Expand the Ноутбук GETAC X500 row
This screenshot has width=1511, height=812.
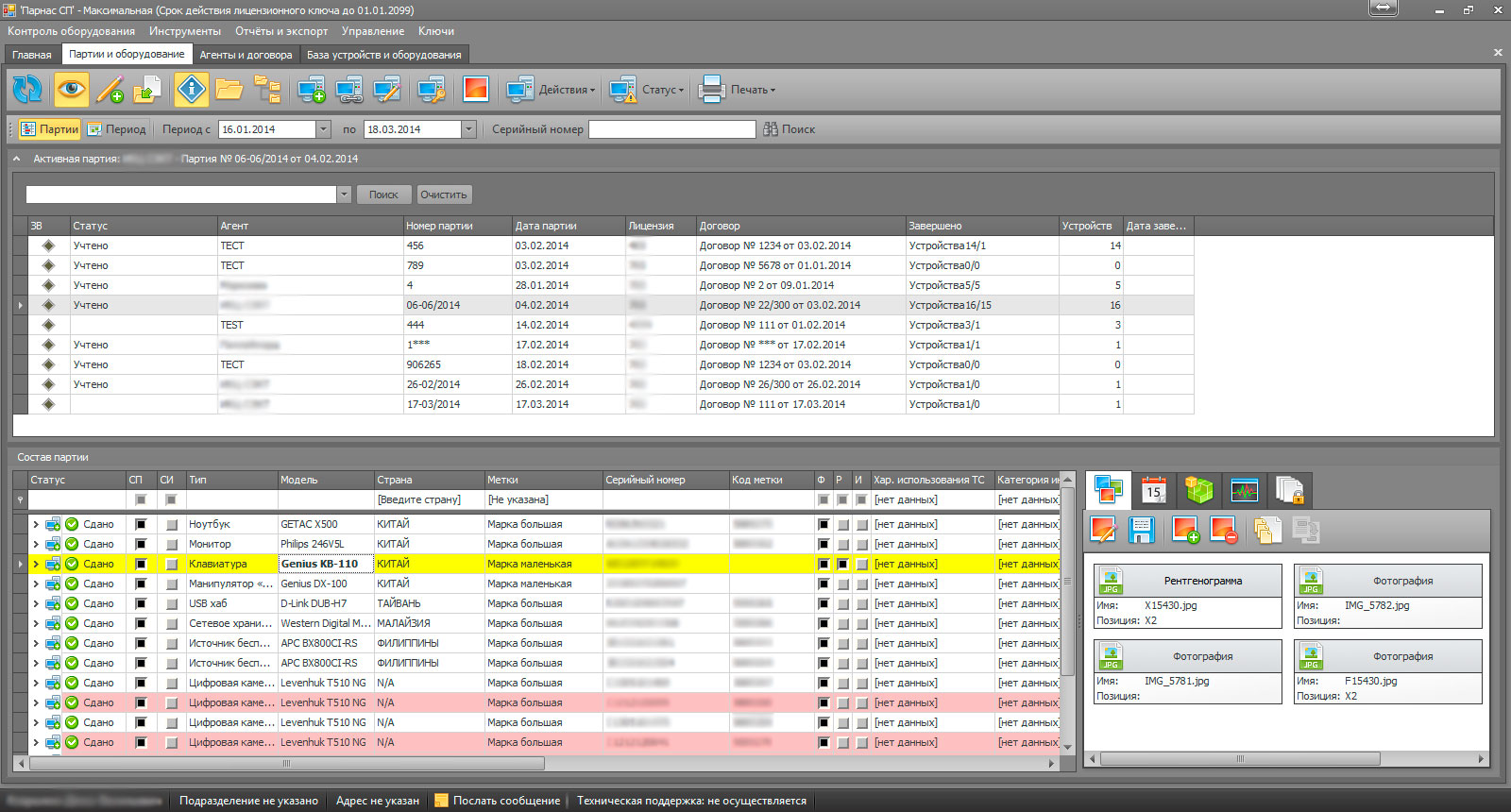(36, 524)
